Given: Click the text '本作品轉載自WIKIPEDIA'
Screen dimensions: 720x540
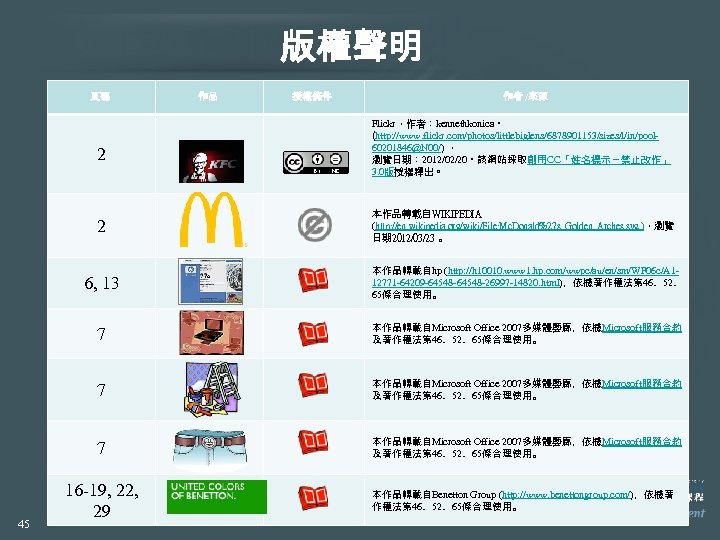Looking at the screenshot, I should tap(427, 214).
